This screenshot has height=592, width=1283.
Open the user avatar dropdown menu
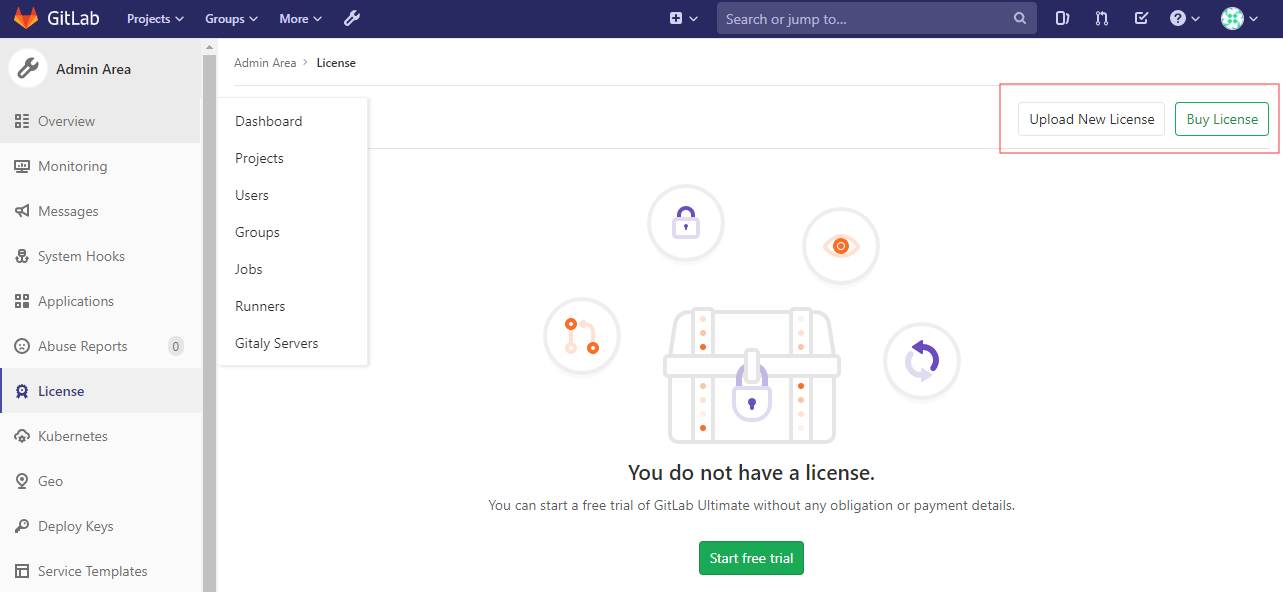1236,18
